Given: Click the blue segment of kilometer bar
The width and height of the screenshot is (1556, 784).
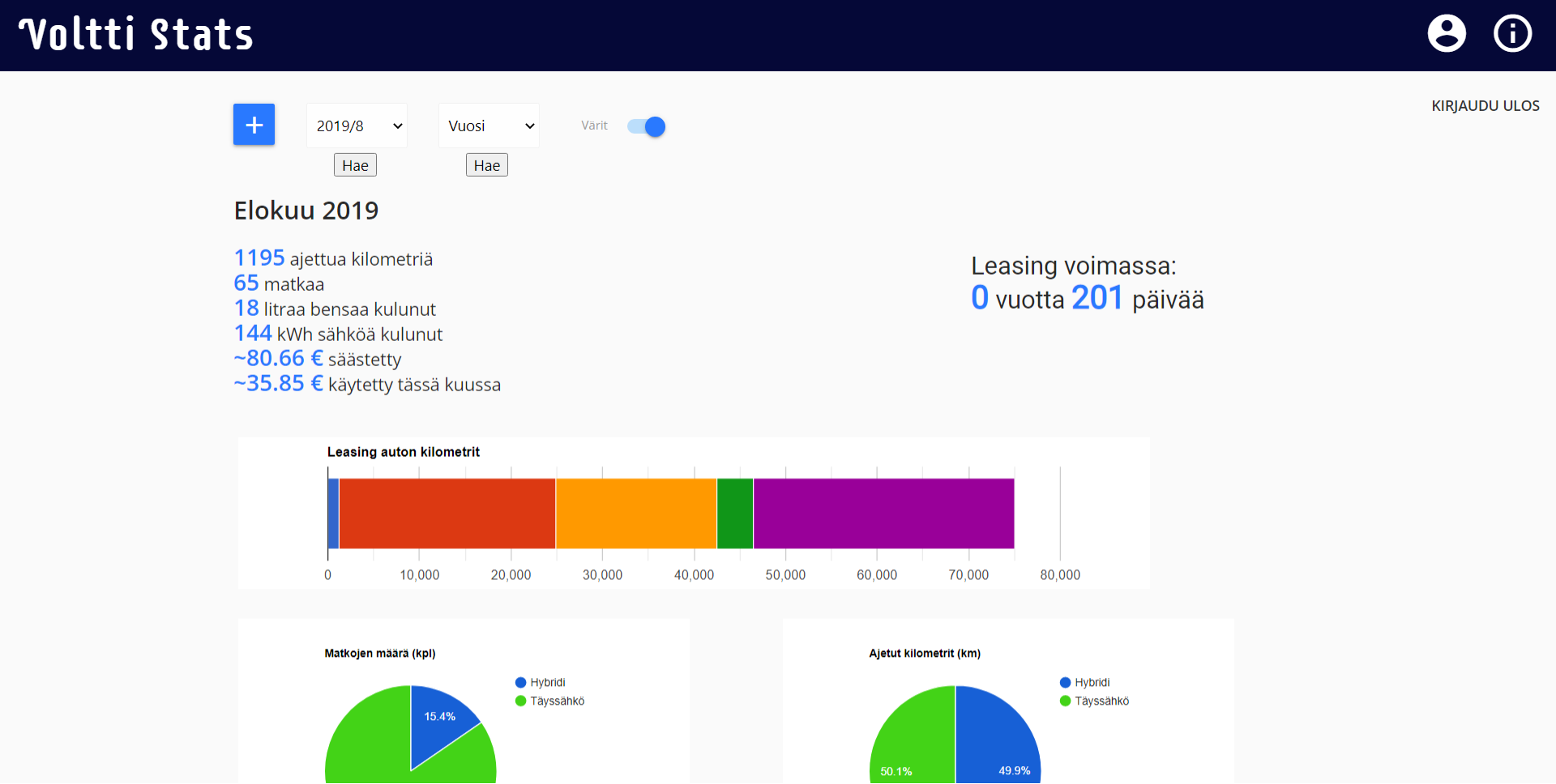Looking at the screenshot, I should (333, 513).
